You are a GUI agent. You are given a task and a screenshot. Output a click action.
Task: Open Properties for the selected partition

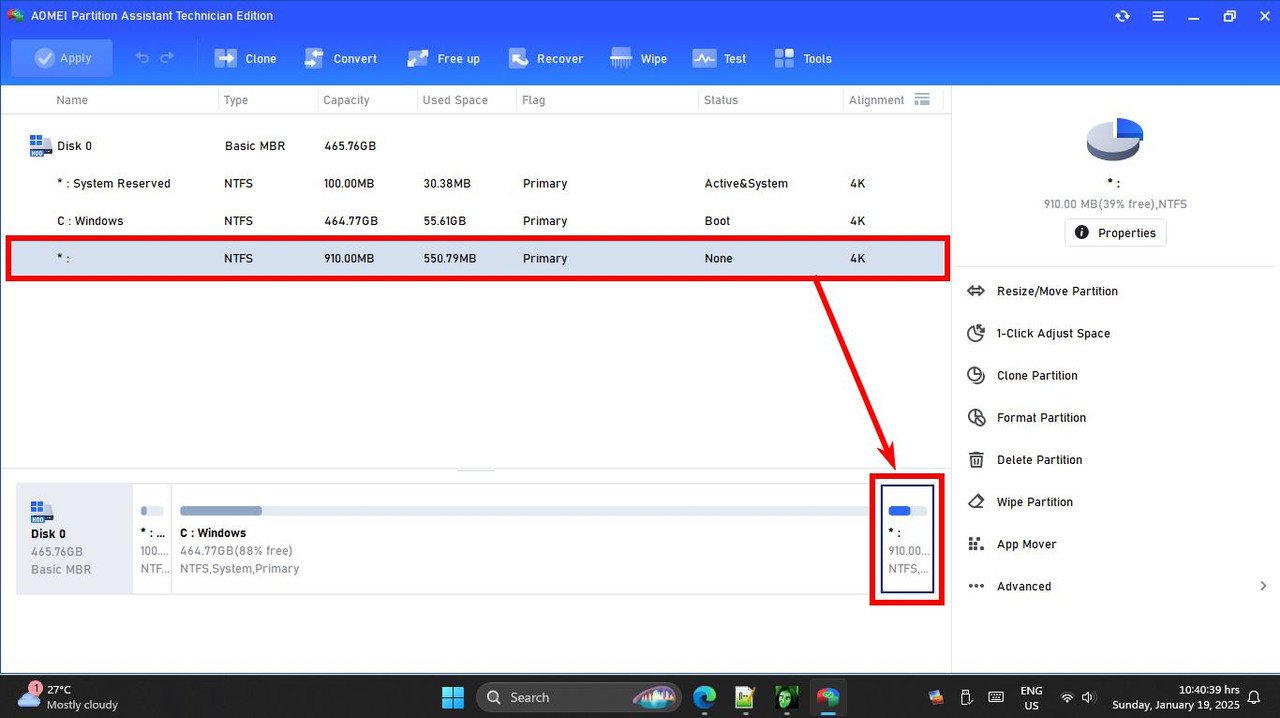1114,232
